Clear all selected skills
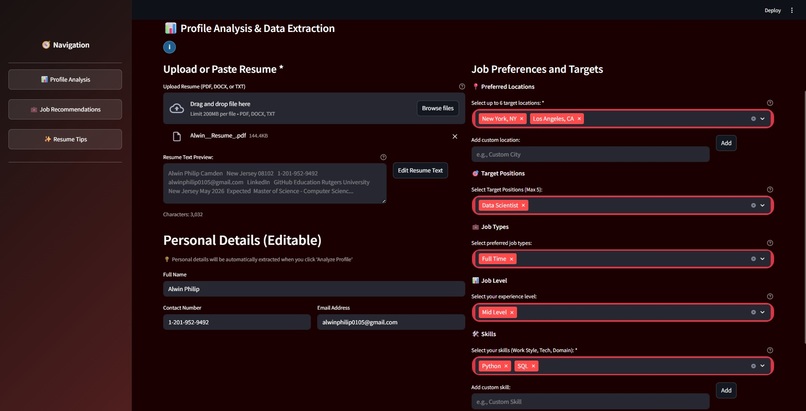The width and height of the screenshot is (806, 411). tap(753, 366)
